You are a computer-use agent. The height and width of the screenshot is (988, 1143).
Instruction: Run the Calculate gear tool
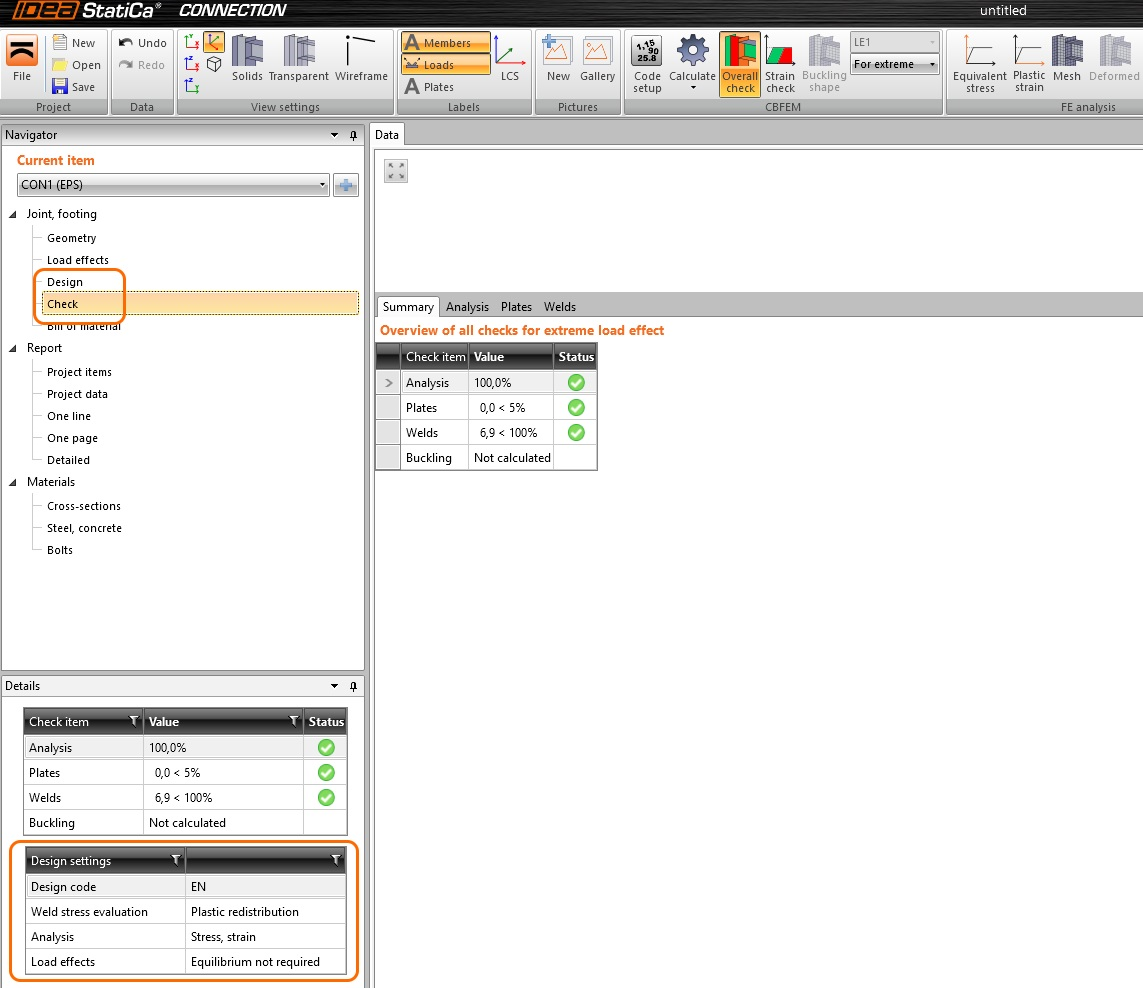[x=692, y=63]
